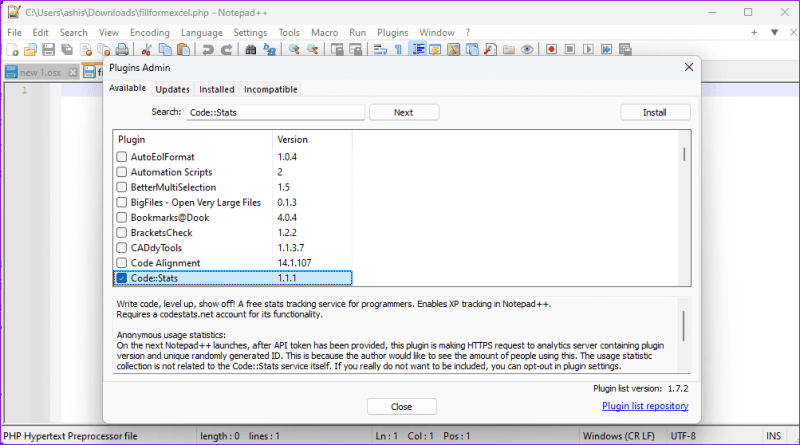Click the Folder as Workspace toolbar icon
This screenshot has width=800, height=445.
click(509, 50)
